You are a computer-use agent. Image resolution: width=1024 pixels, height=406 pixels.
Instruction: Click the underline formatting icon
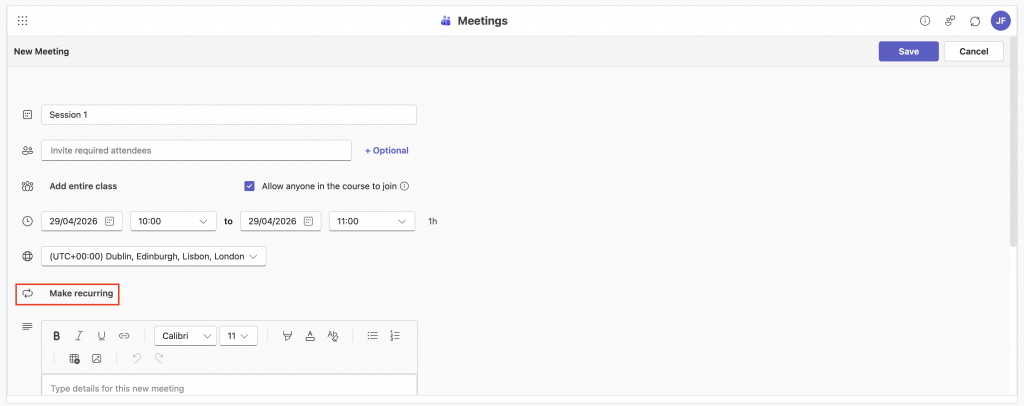(x=101, y=336)
